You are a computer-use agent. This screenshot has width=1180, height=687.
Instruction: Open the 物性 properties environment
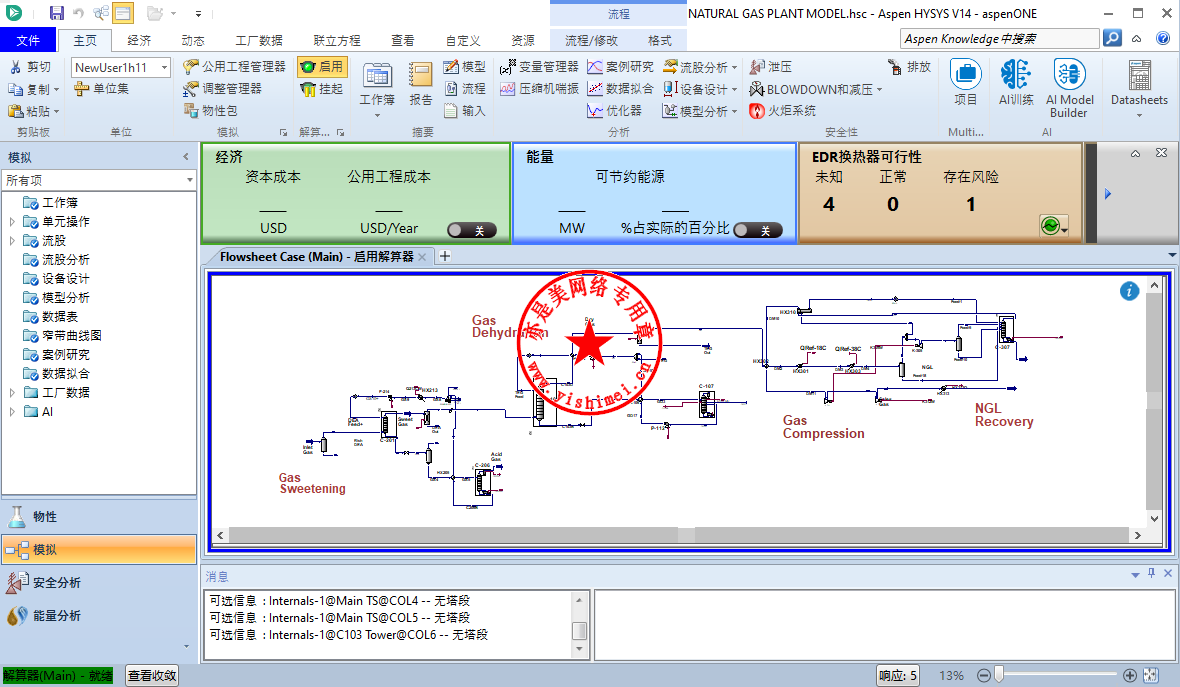pyautogui.click(x=99, y=517)
